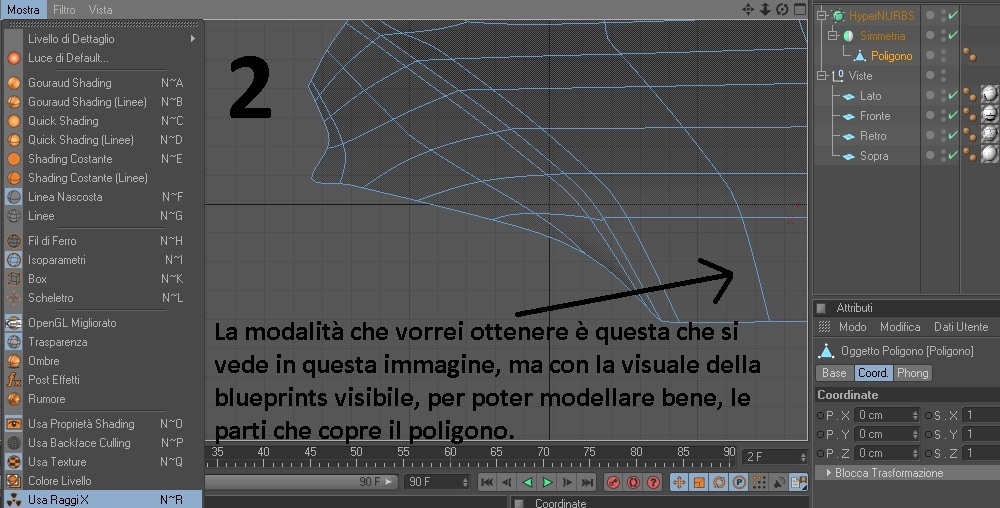Maximize viewport with the square icon
The height and width of the screenshot is (508, 1000).
[800, 10]
